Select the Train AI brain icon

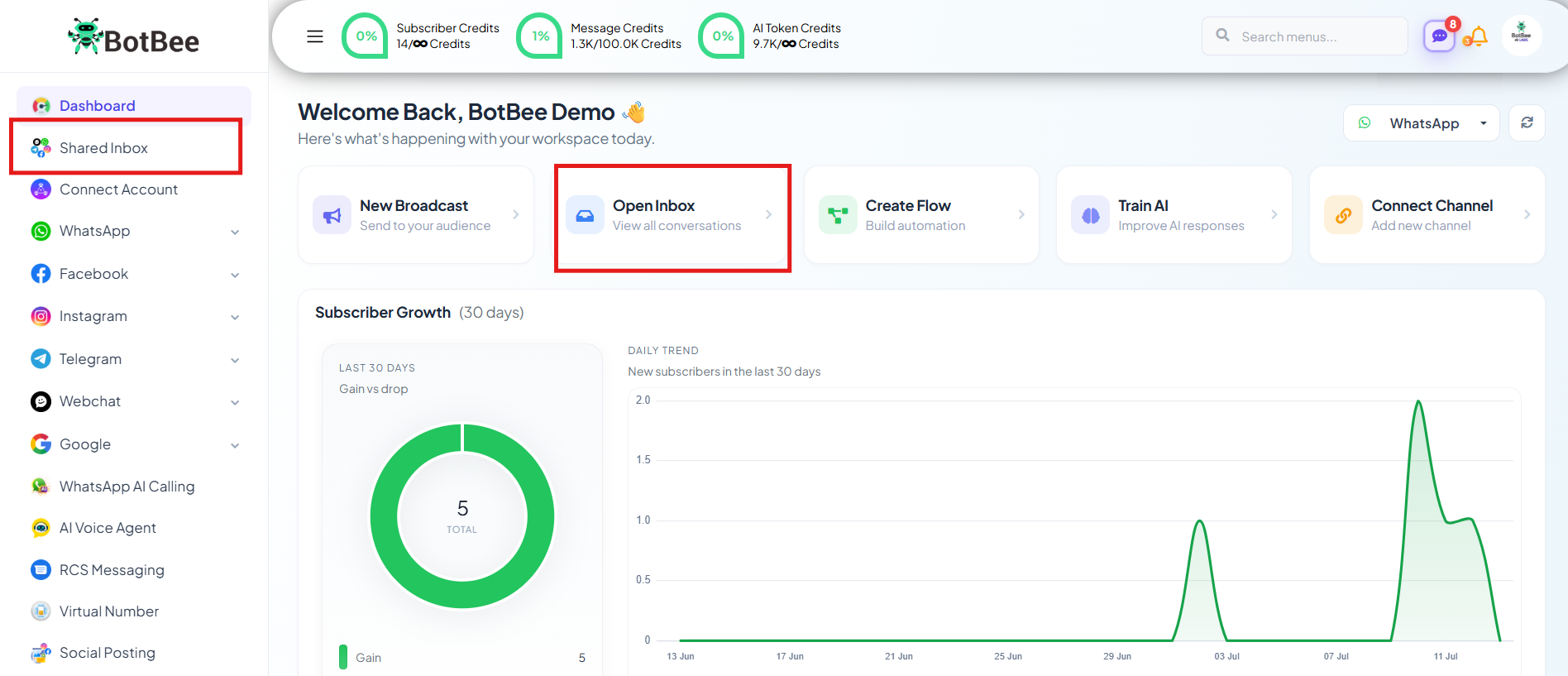1090,215
